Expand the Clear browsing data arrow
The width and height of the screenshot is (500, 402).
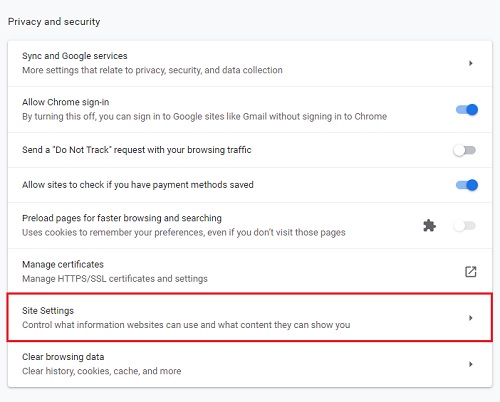click(471, 364)
